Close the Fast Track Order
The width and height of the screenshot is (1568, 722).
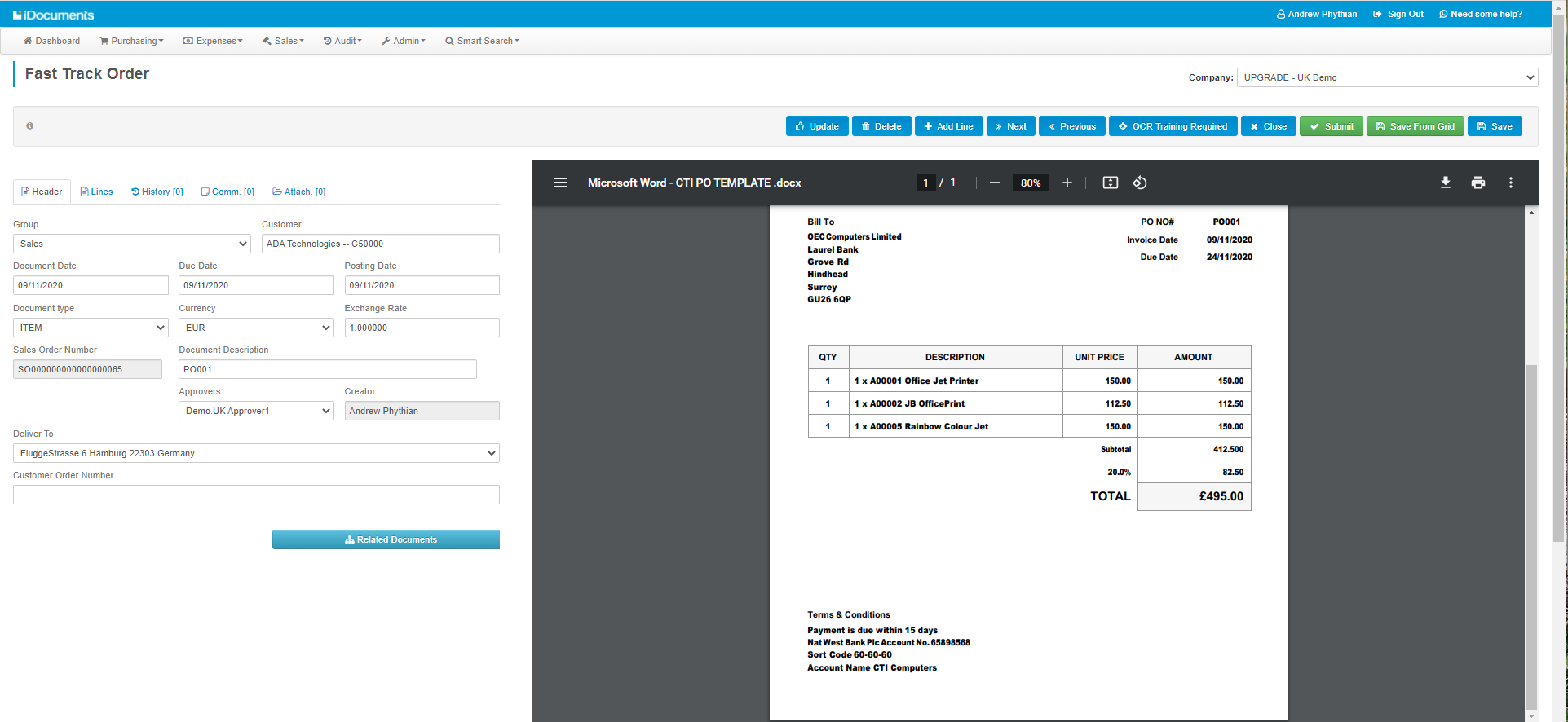pyautogui.click(x=1269, y=126)
